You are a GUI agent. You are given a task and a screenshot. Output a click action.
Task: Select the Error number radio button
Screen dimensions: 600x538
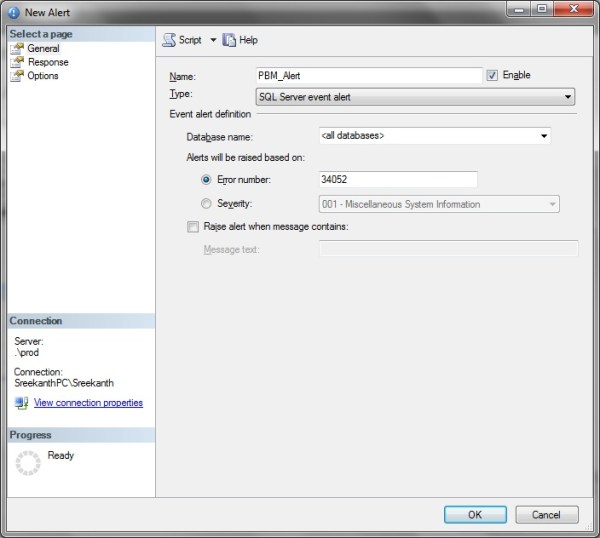206,180
